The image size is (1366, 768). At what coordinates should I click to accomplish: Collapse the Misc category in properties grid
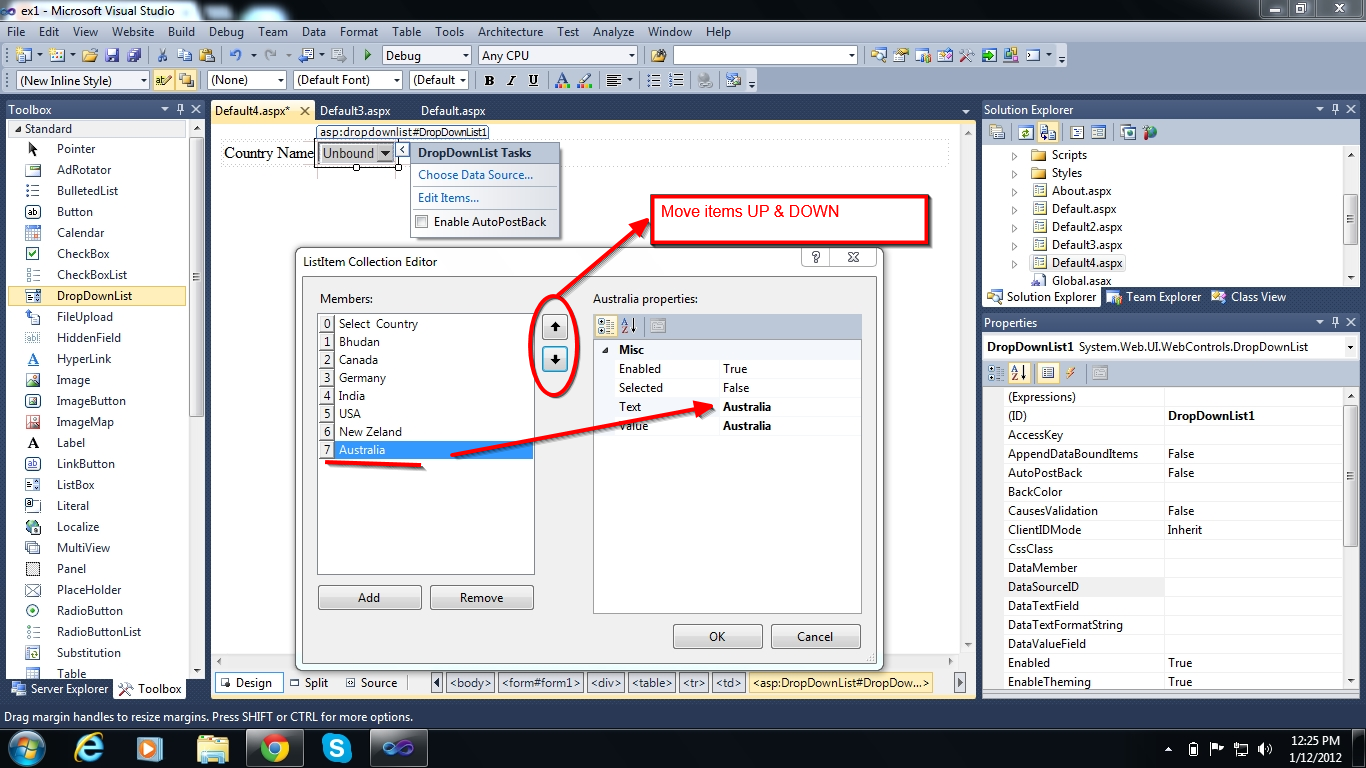(x=605, y=350)
